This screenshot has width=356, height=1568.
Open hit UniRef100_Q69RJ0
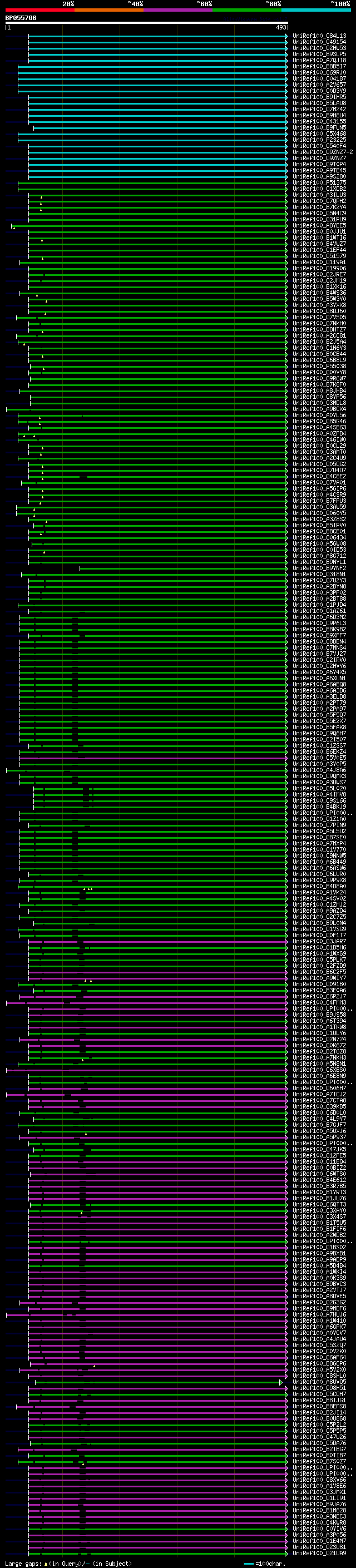tap(319, 72)
